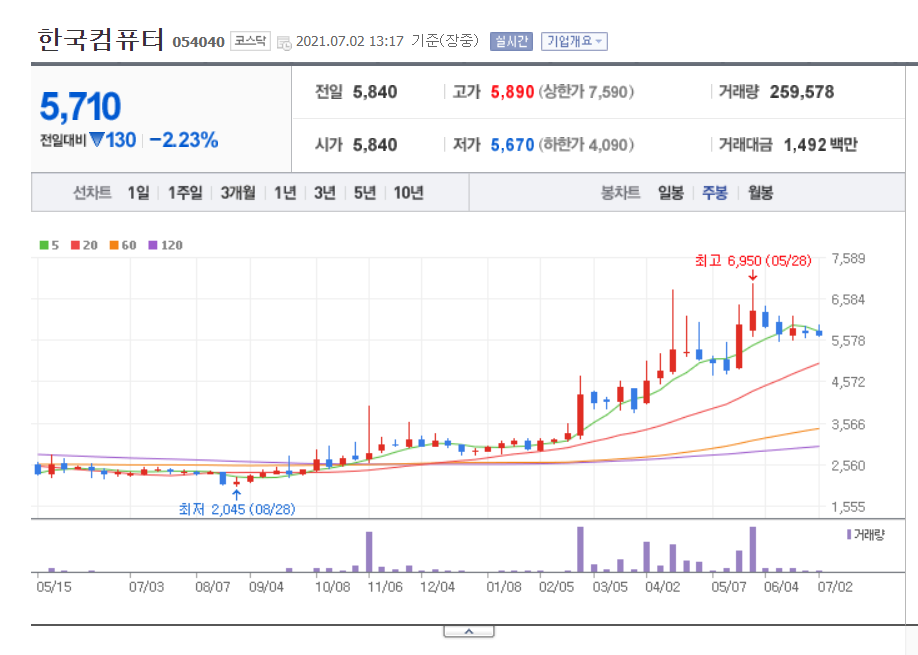Click the 한국컴퓨터 stock title
This screenshot has width=918, height=655.
tap(101, 40)
